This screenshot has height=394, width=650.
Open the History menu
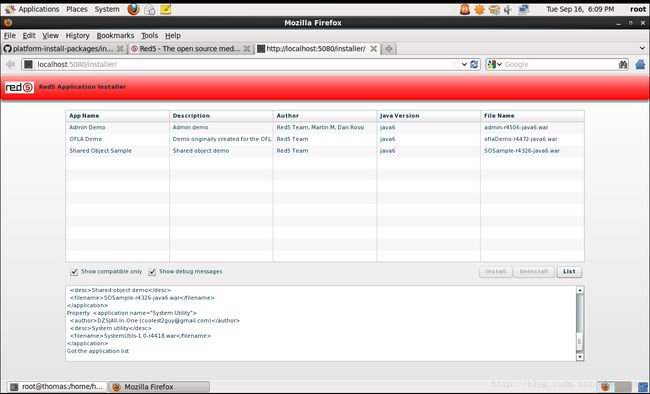tap(78, 36)
